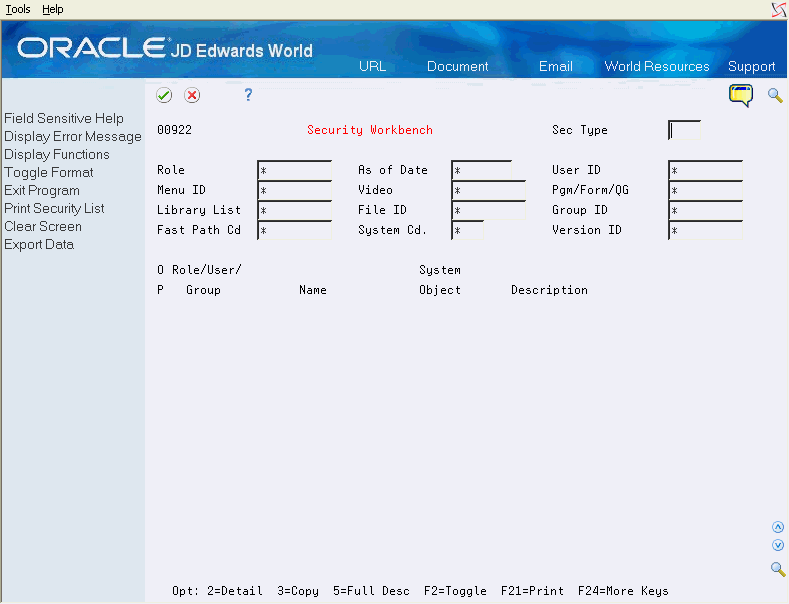Image resolution: width=789 pixels, height=604 pixels.
Task: Click the logo icon in the menu bar corner
Action: tap(779, 9)
